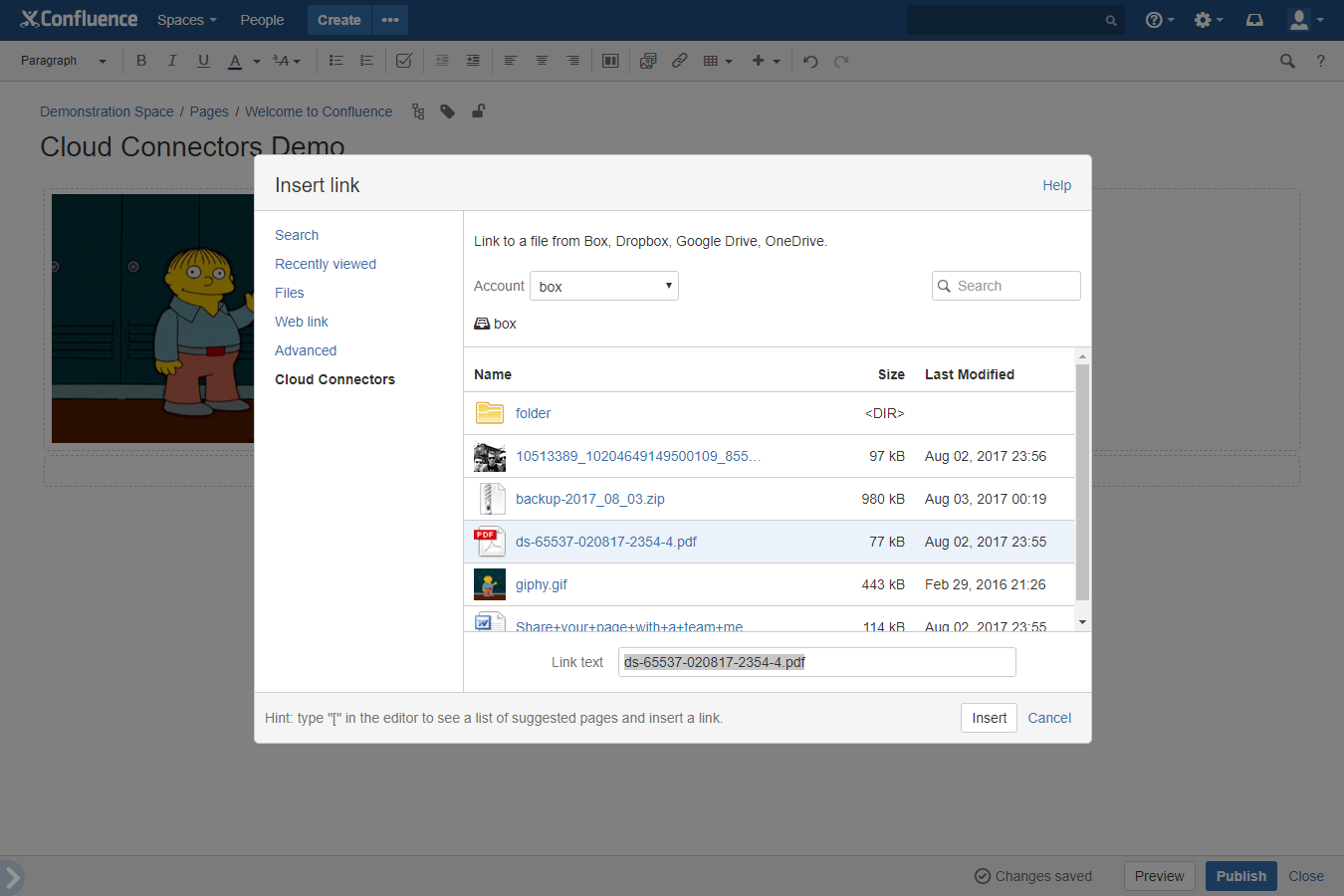Open the header help menu
This screenshot has height=896, width=1344.
tap(1160, 20)
